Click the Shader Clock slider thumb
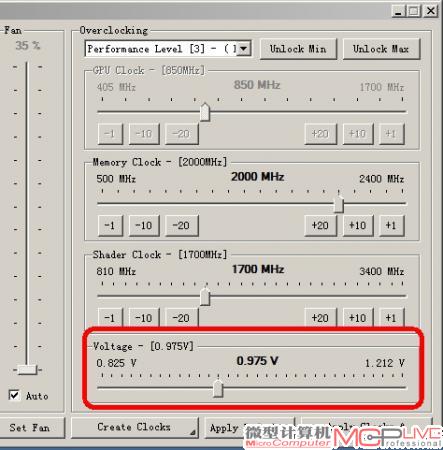Image resolution: width=443 pixels, height=450 pixels. (x=205, y=296)
